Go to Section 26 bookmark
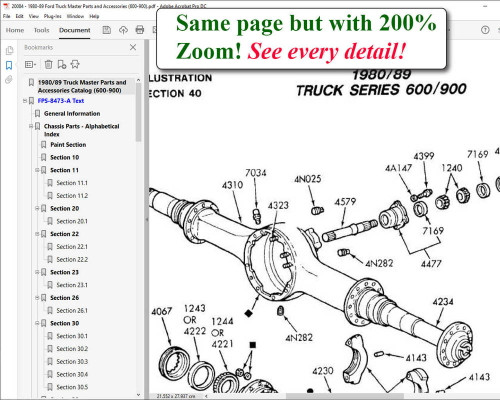 click(x=64, y=298)
